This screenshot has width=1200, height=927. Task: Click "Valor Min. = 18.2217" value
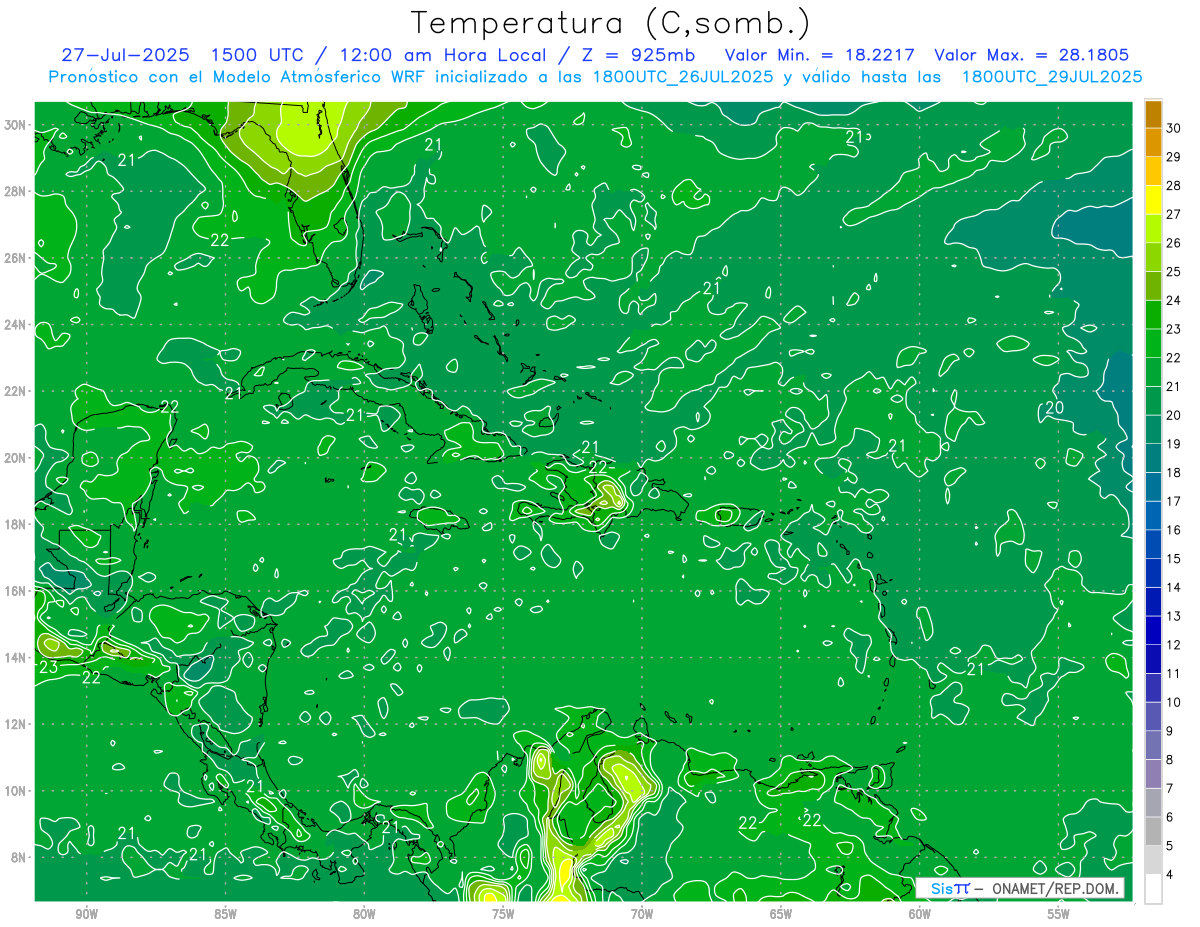(x=820, y=55)
